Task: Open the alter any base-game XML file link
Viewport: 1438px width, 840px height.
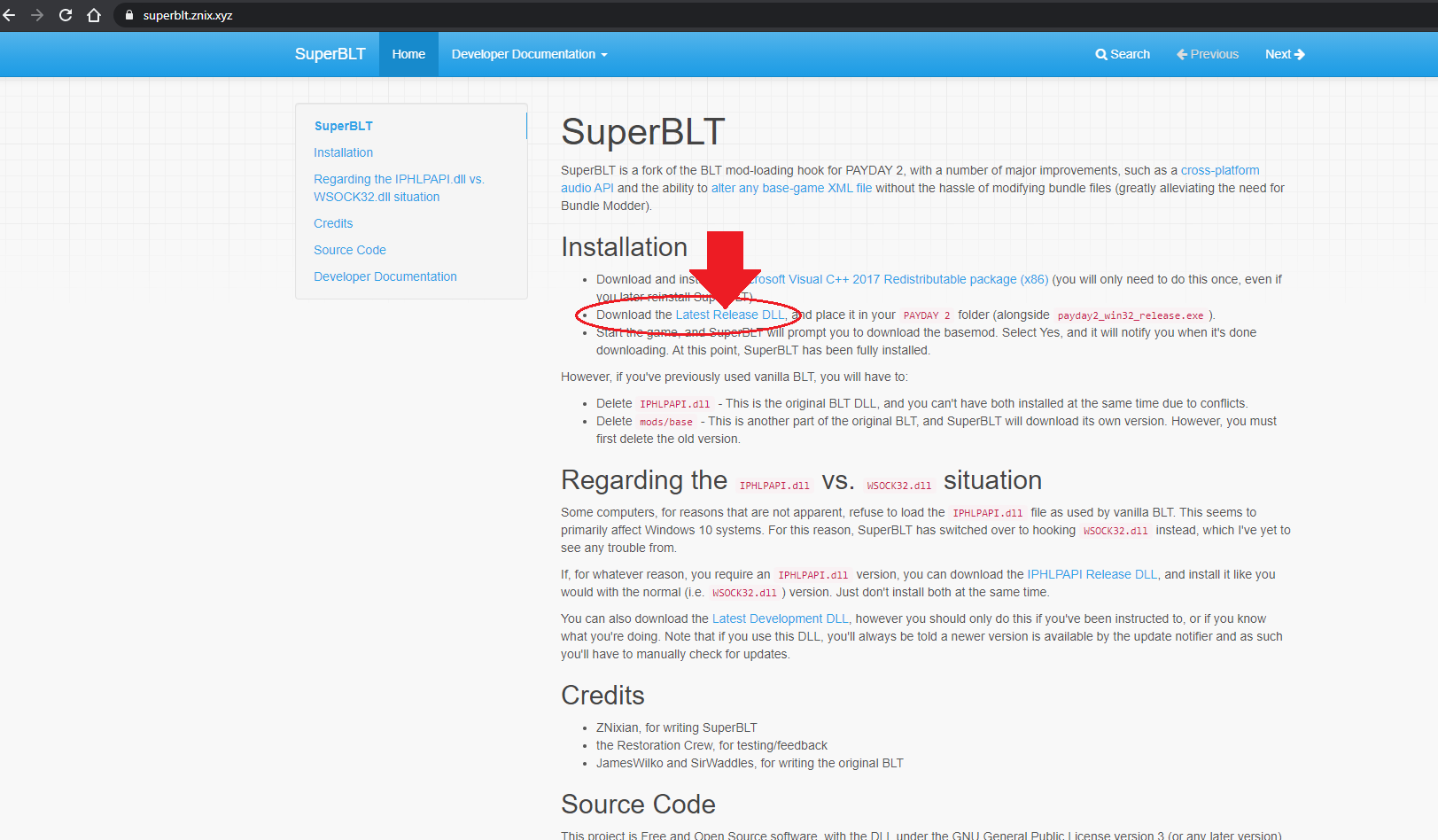Action: point(791,188)
